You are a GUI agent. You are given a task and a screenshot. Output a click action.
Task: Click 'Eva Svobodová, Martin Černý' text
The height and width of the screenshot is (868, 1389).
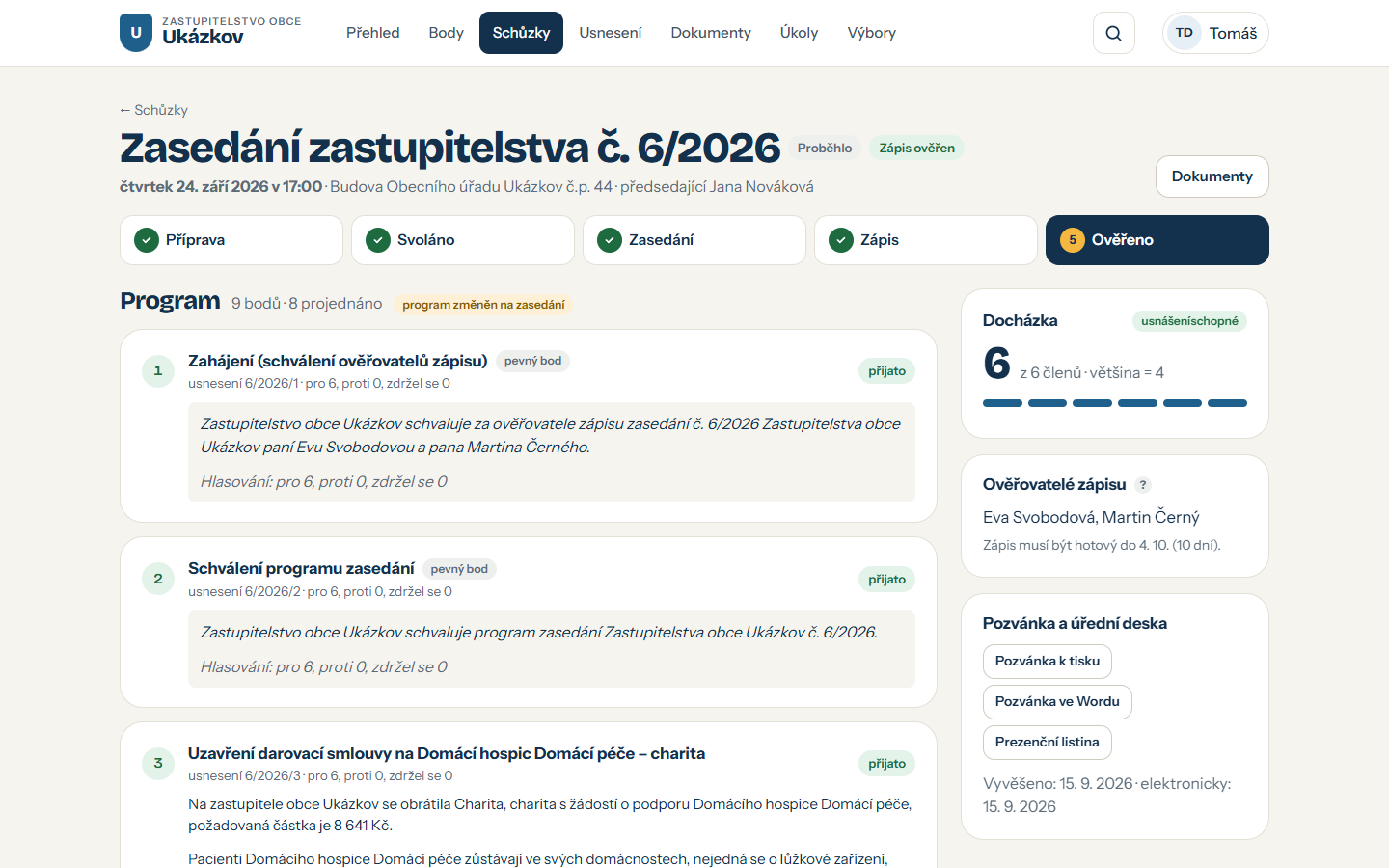coord(1091,518)
